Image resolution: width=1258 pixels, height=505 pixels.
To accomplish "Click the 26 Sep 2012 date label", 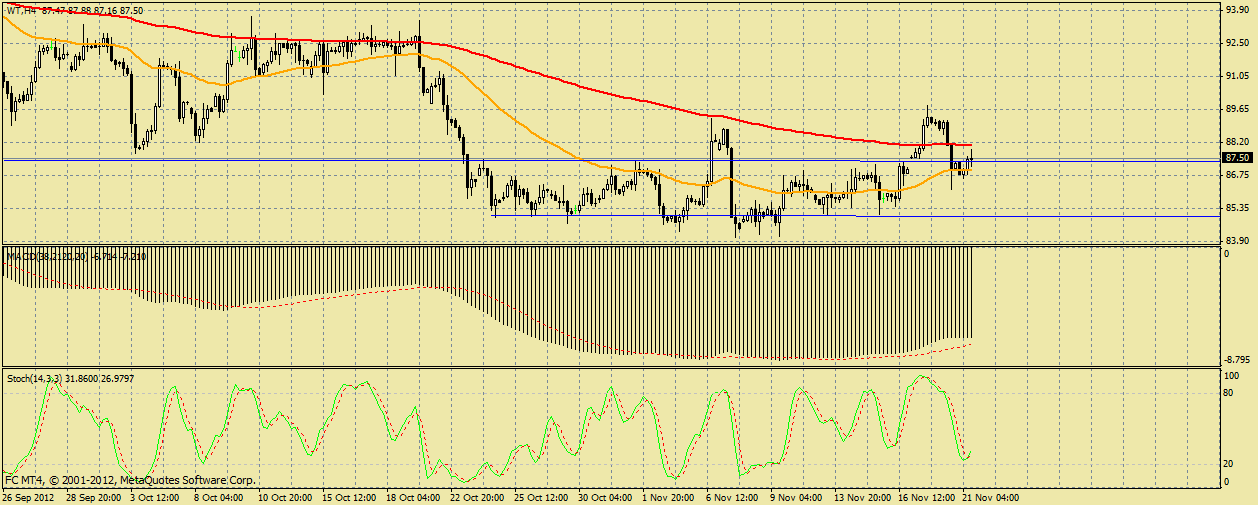I will tap(29, 497).
